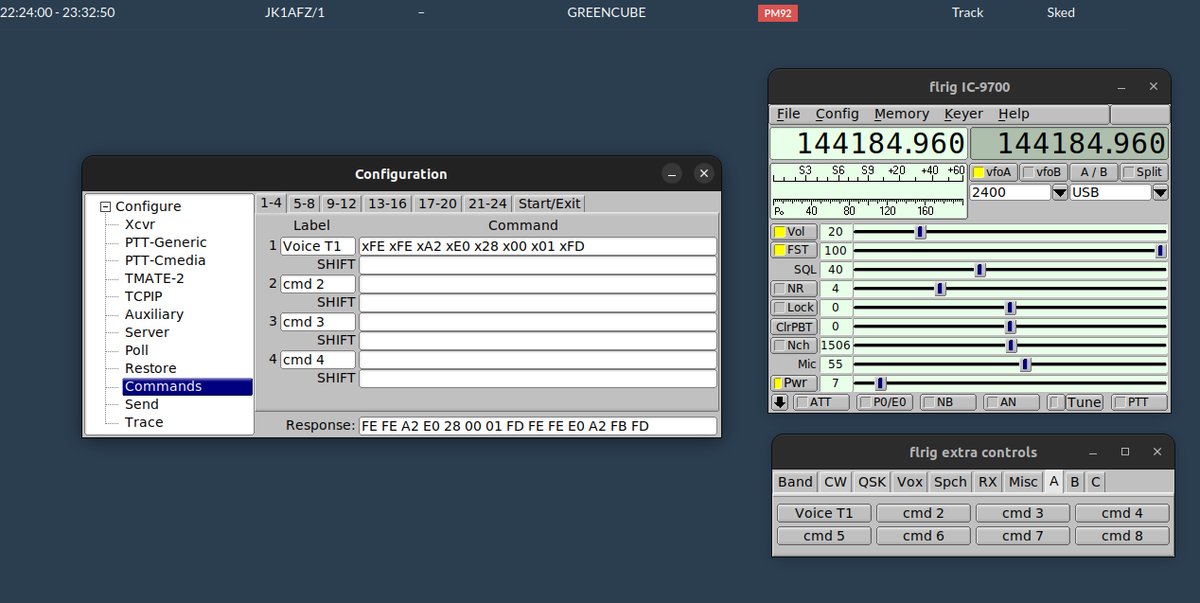1200x603 pixels.
Task: Switch to commands tab 13-16
Action: tap(387, 203)
